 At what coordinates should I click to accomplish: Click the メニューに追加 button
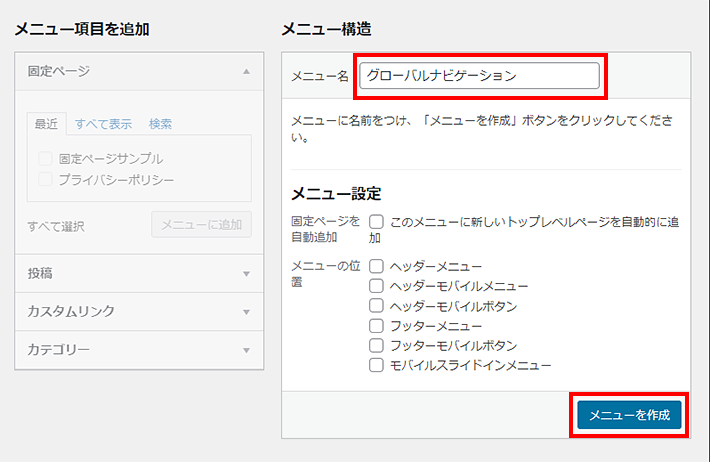tap(201, 225)
